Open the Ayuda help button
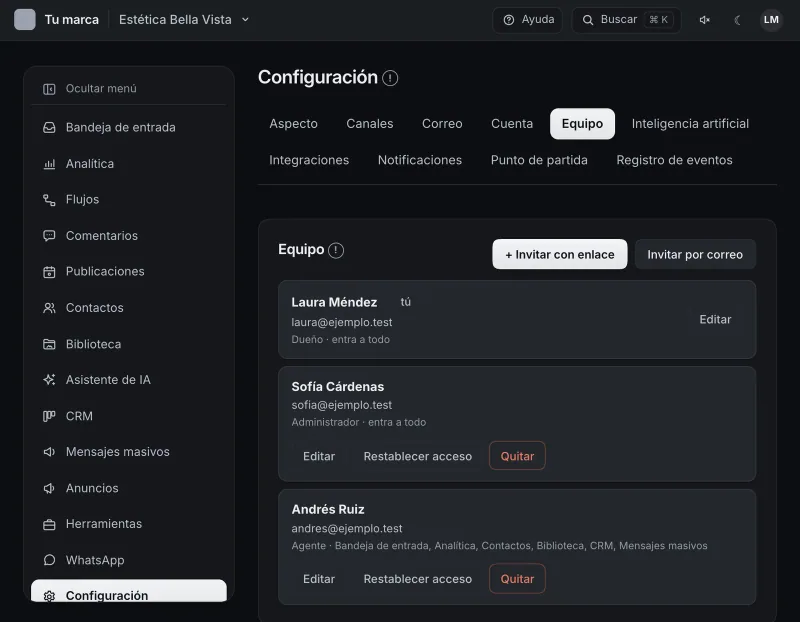 click(528, 20)
